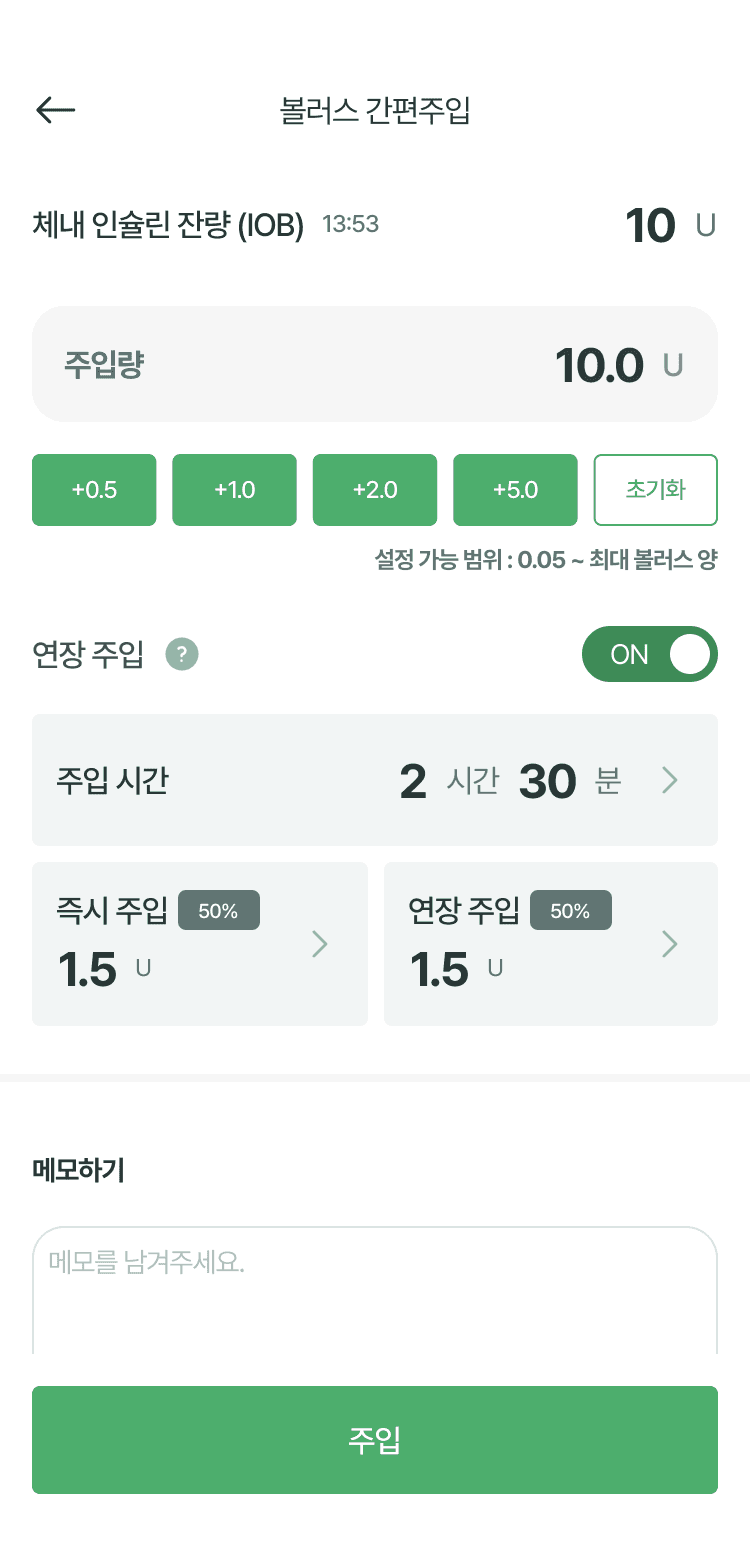This screenshot has height=1564, width=750.
Task: Reset dose with 초기화 button
Action: (656, 490)
